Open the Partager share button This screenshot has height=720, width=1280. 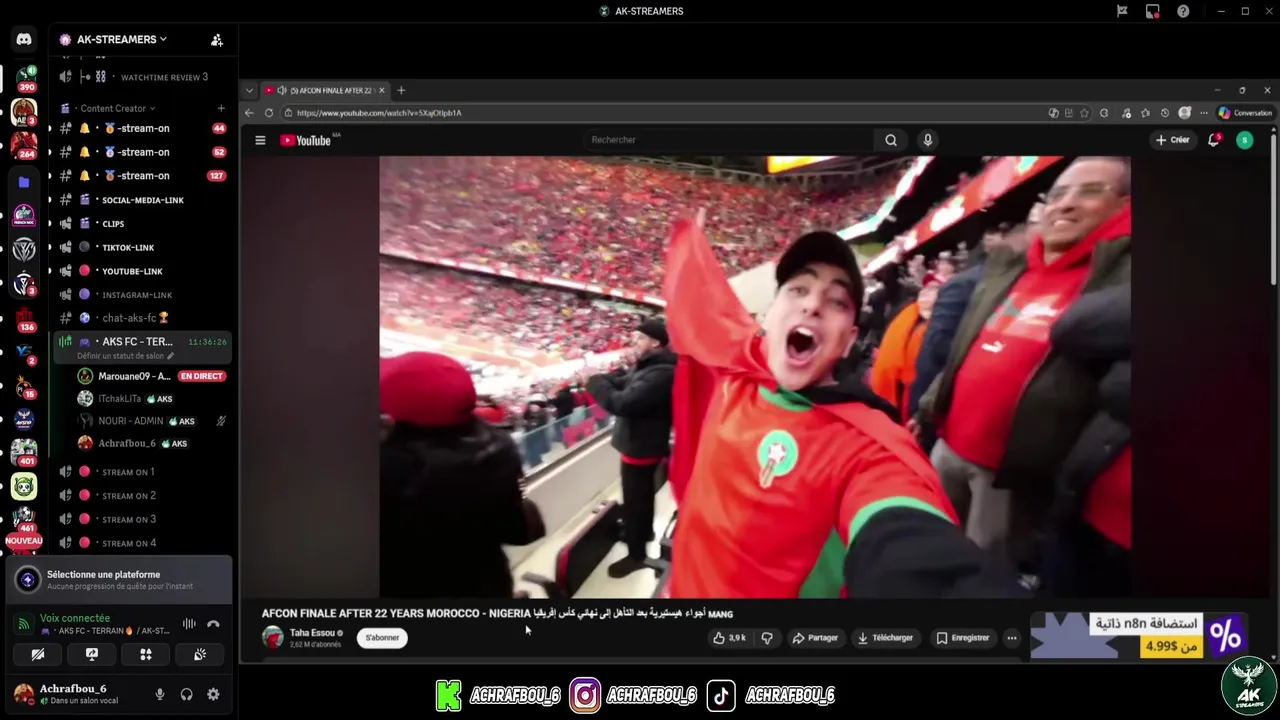815,638
